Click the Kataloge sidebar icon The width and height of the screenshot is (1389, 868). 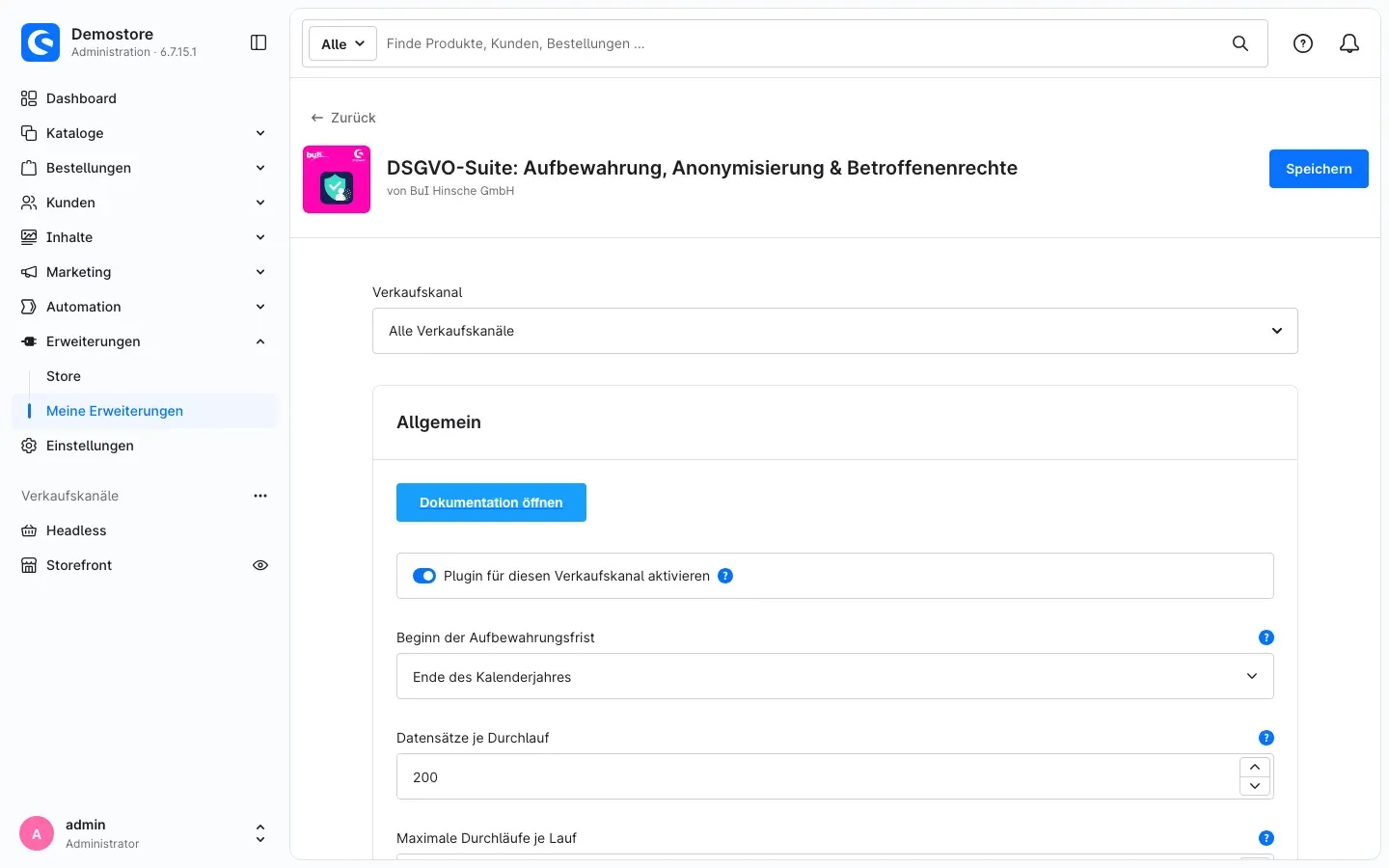29,133
